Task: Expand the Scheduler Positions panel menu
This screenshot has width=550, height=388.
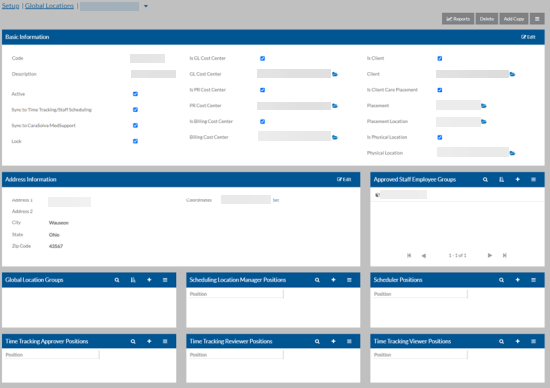Action: 533,280
